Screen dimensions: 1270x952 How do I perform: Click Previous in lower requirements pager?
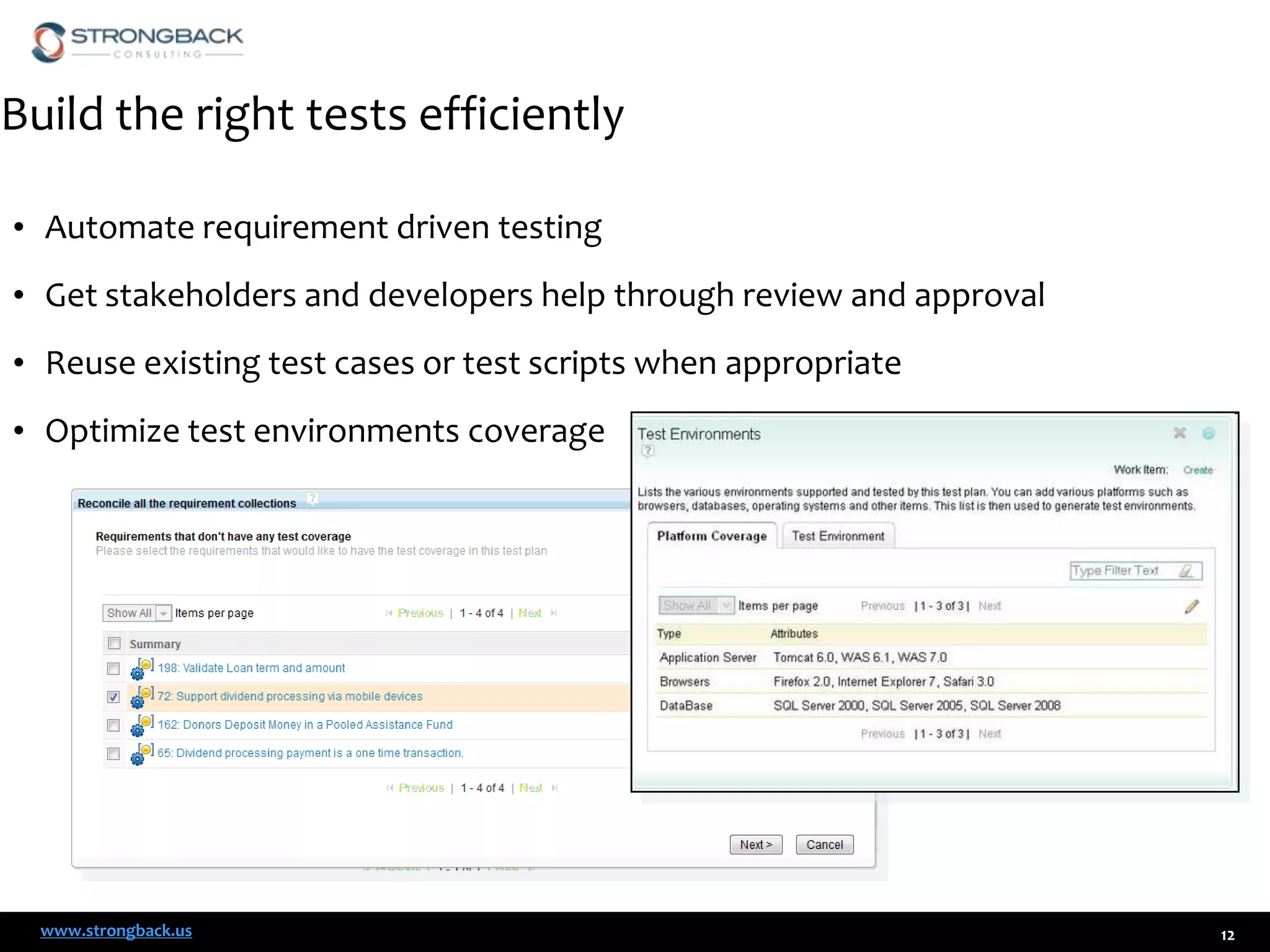click(422, 788)
